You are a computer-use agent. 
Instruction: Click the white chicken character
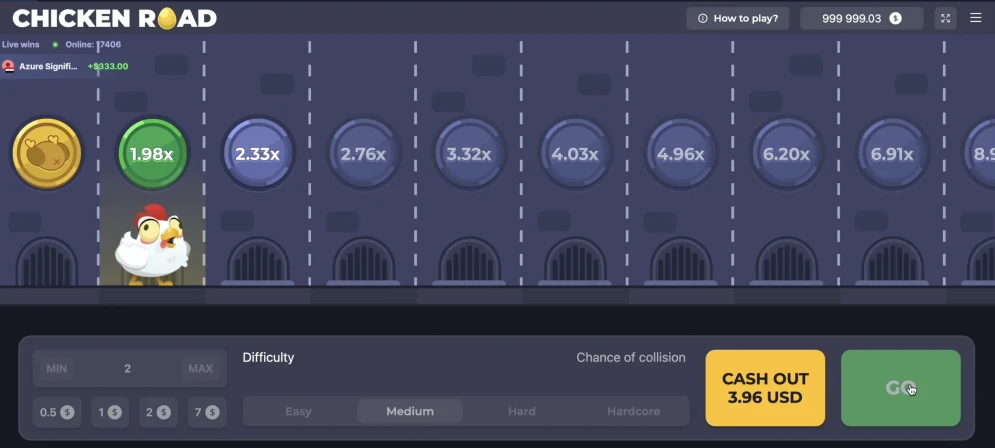(152, 245)
